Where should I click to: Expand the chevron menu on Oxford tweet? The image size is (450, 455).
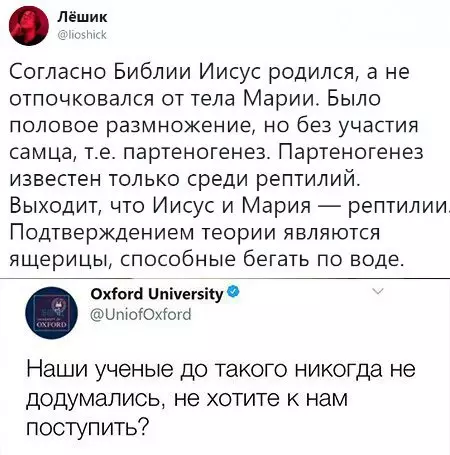pos(378,292)
